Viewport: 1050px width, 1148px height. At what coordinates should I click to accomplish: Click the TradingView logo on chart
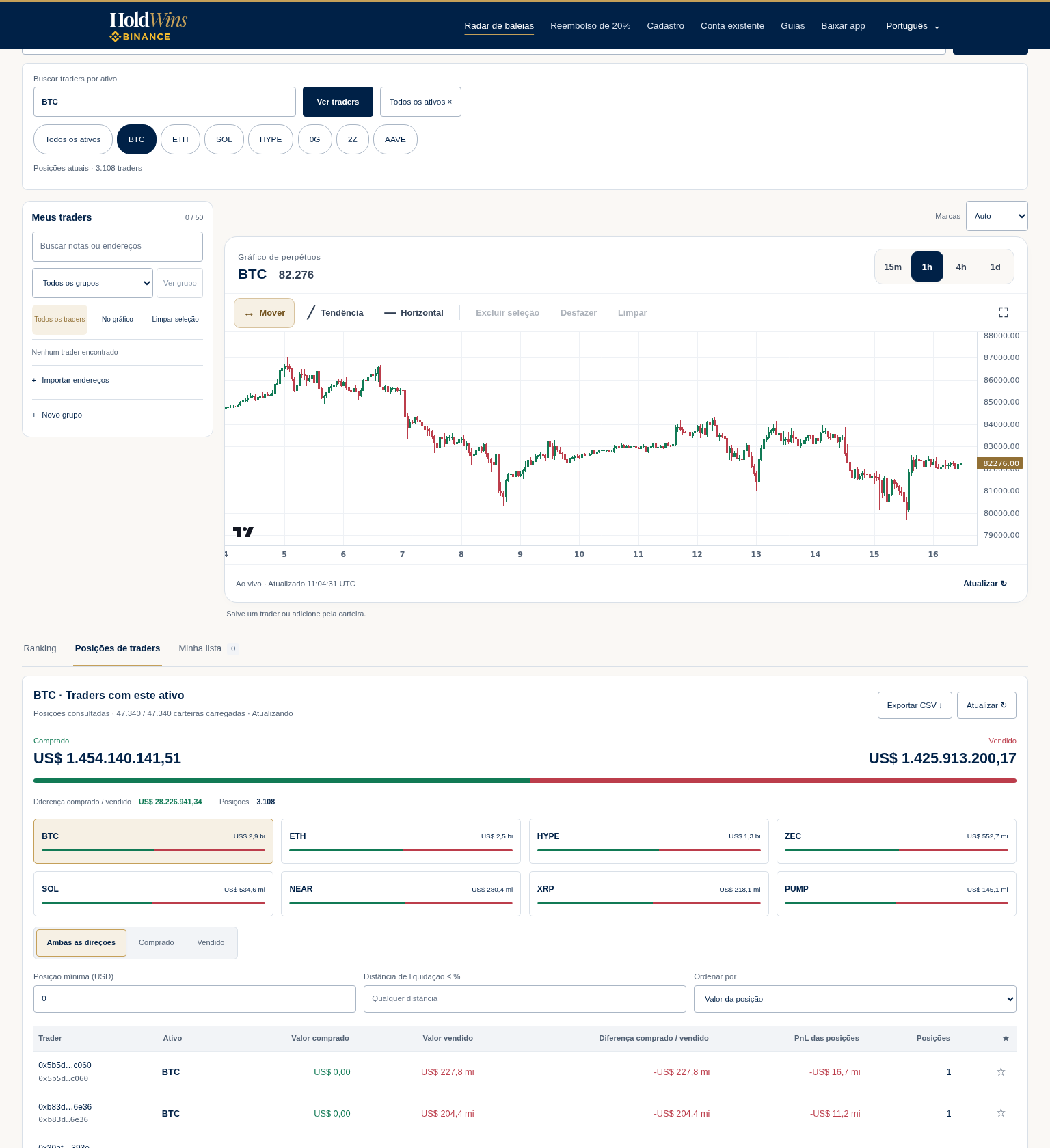click(243, 532)
